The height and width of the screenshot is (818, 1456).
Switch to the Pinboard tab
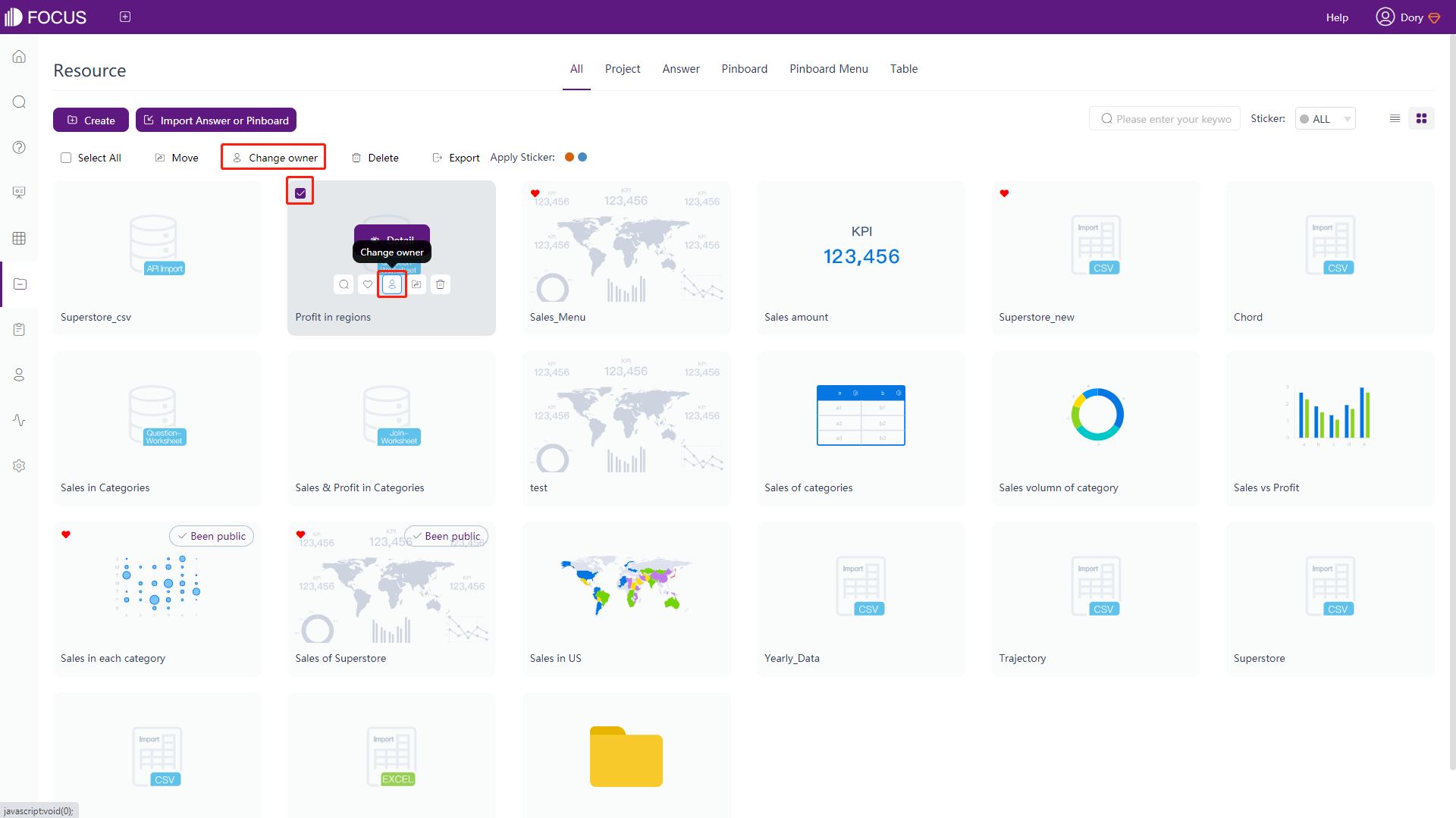click(x=744, y=69)
